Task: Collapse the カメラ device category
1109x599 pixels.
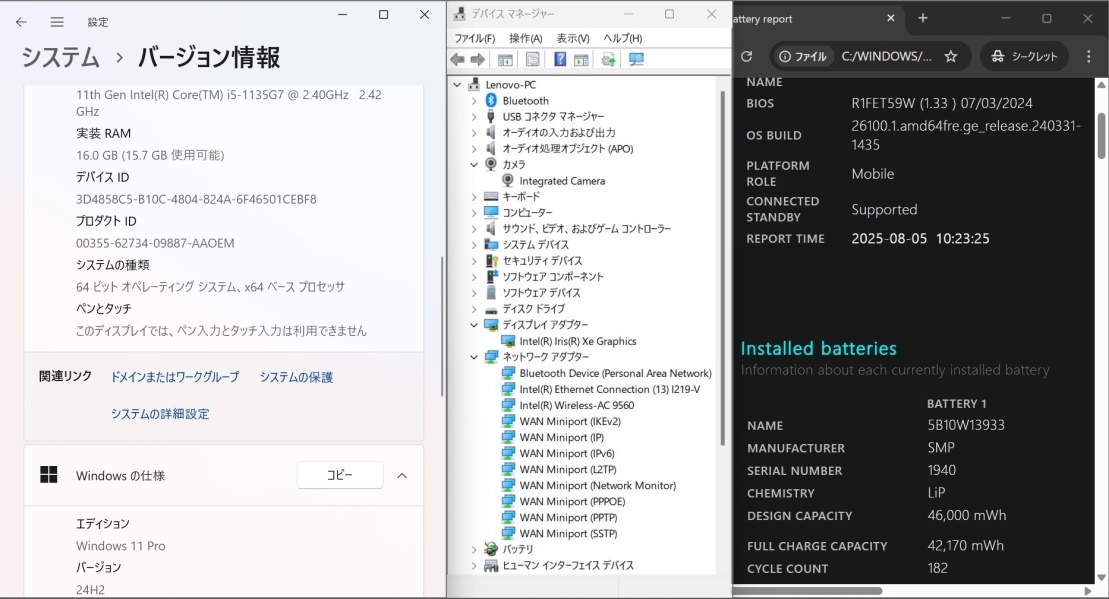Action: pos(473,164)
